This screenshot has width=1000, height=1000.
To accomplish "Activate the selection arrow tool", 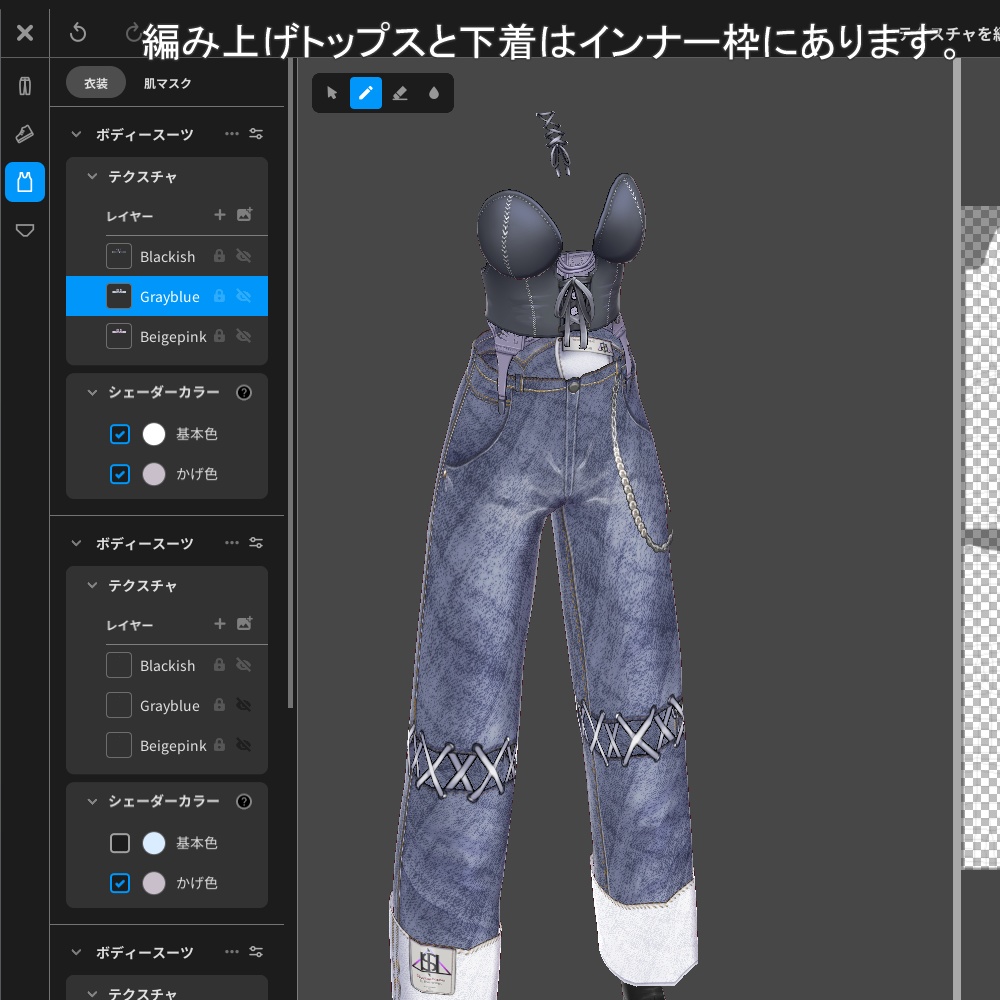I will coord(330,93).
